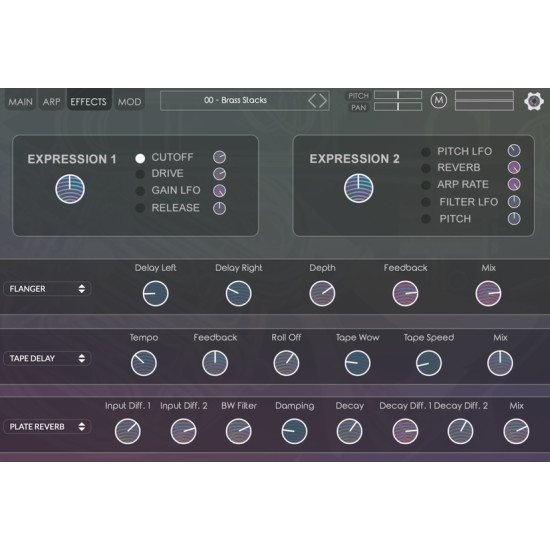
Task: Open the settings gear icon
Action: (534, 101)
